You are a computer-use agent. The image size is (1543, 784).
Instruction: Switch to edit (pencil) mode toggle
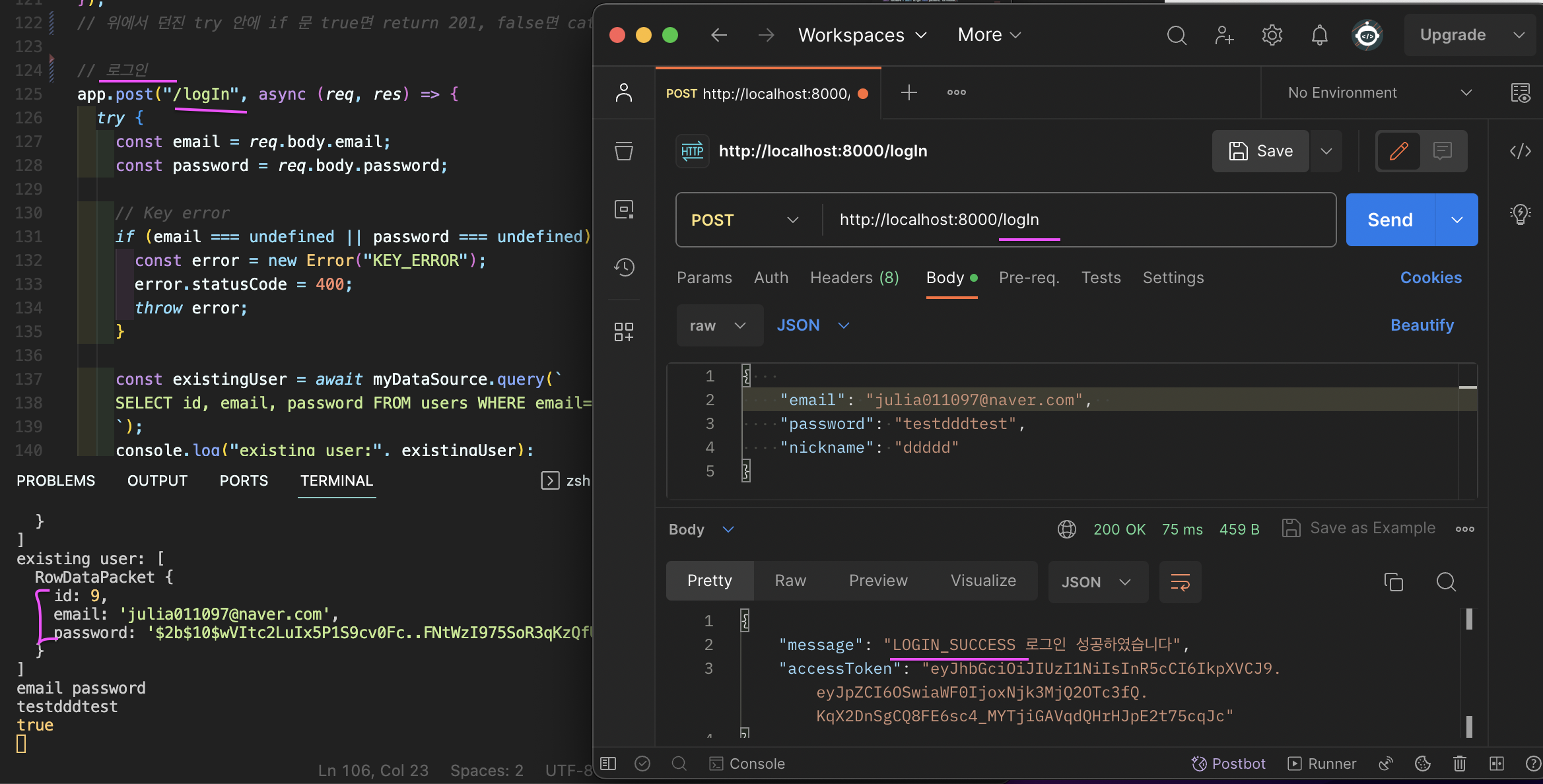[1398, 151]
